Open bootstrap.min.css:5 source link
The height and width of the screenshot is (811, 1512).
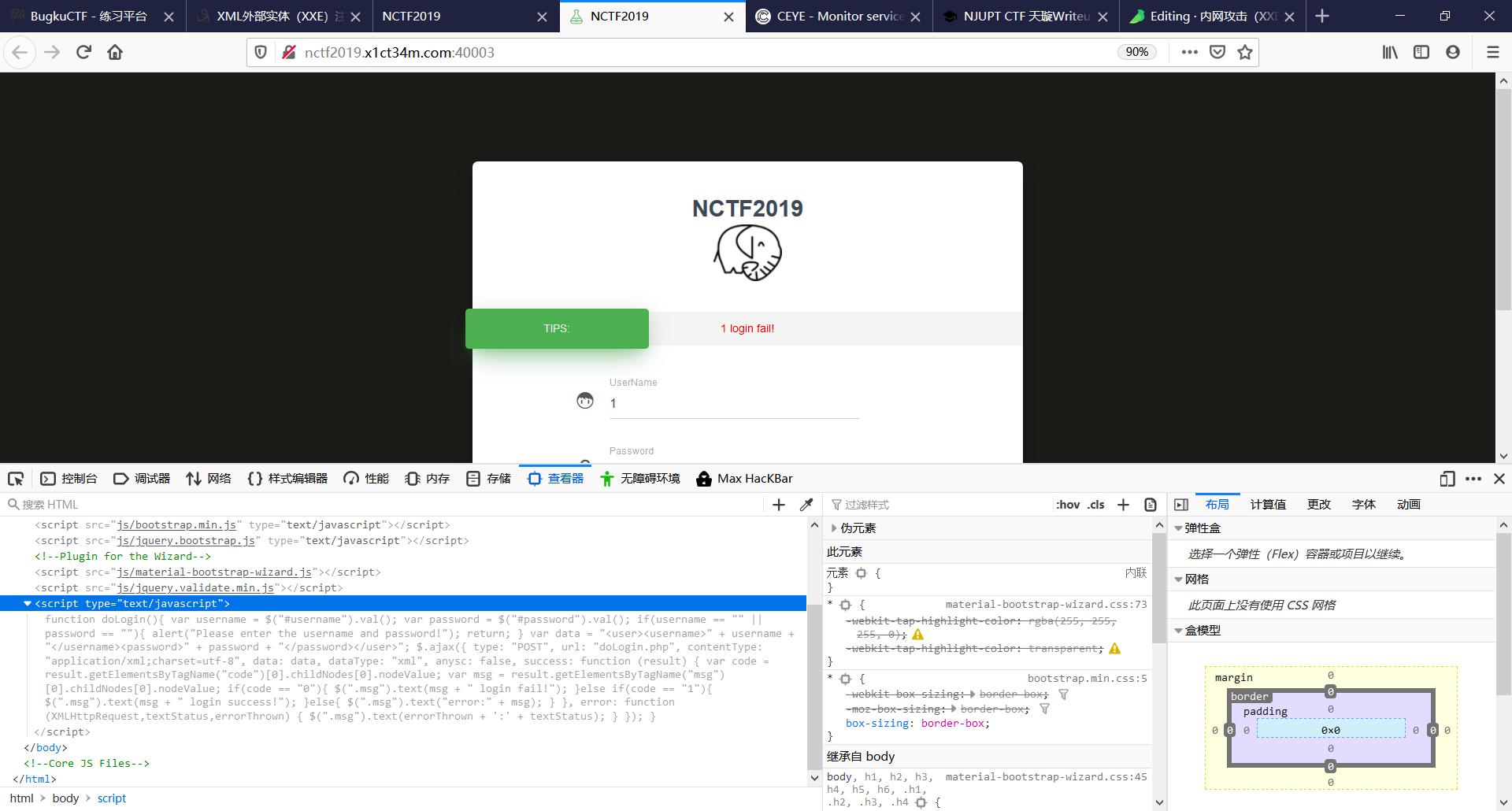coord(1087,679)
